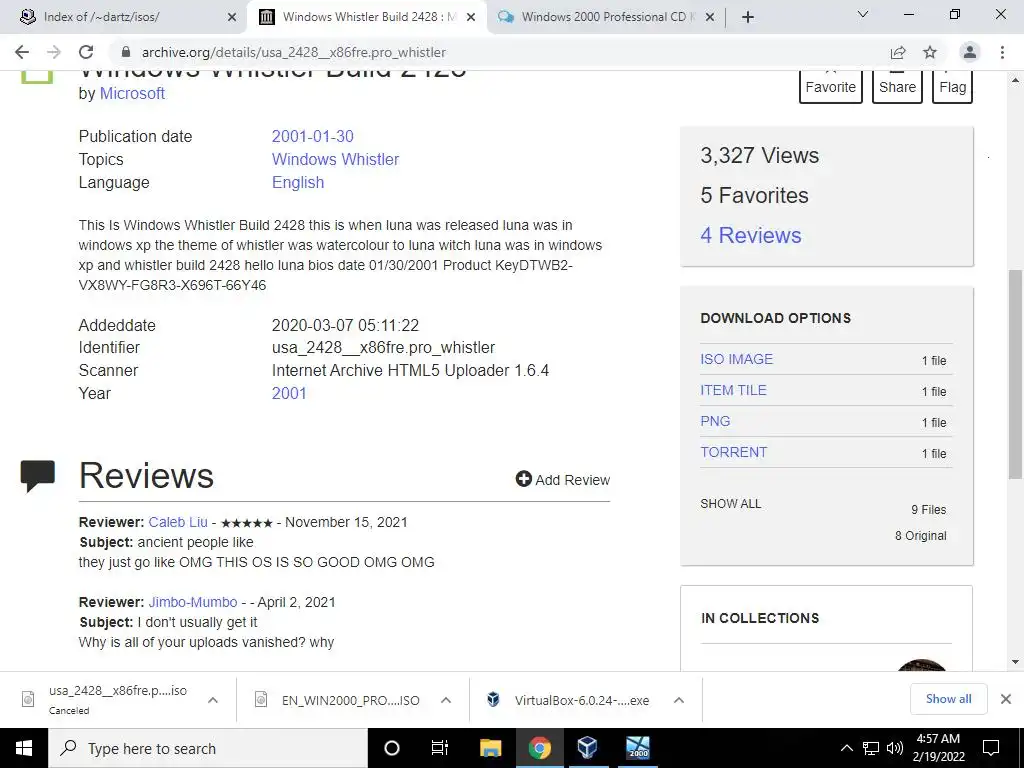The height and width of the screenshot is (768, 1024).
Task: Download the ISO IMAGE file
Action: coord(736,359)
